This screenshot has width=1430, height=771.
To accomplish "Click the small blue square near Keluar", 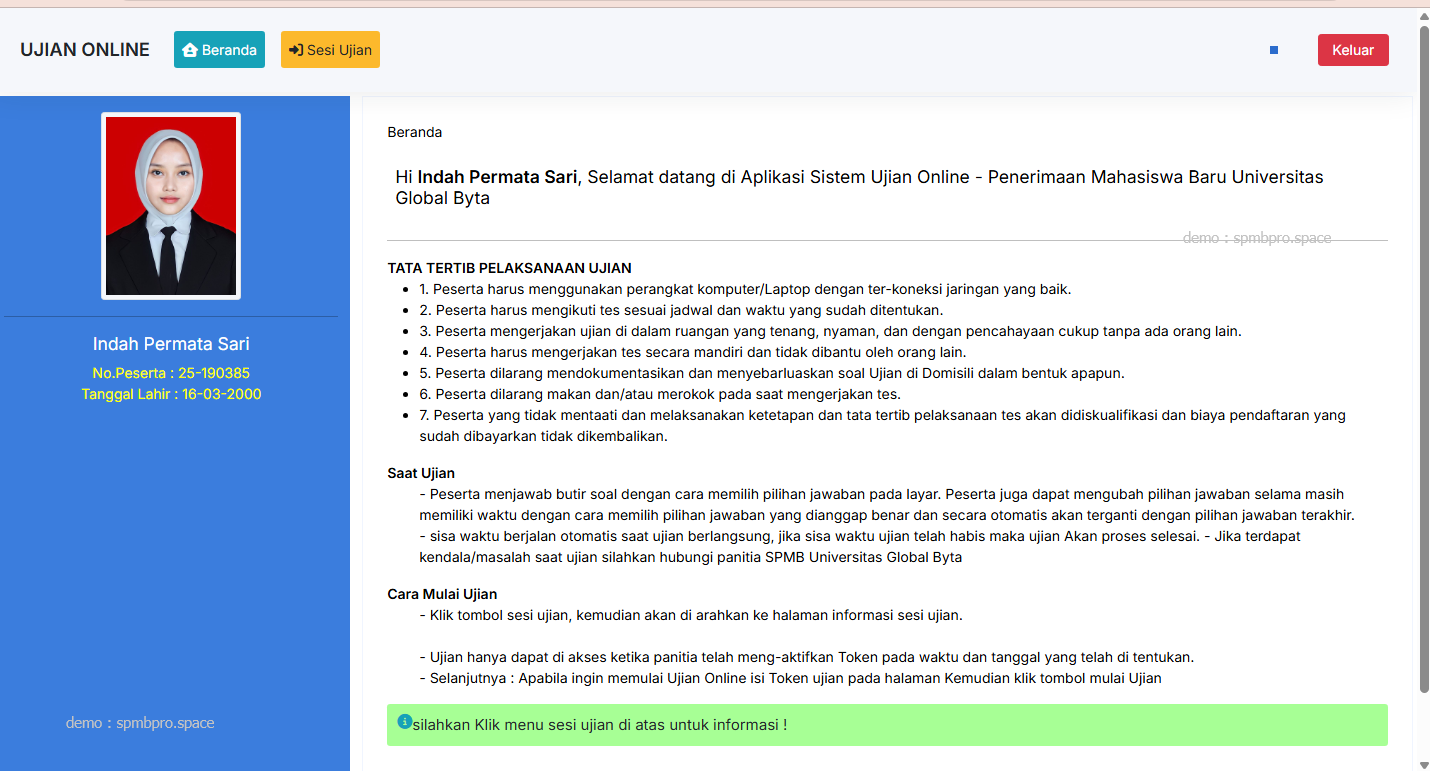I will pos(1274,50).
